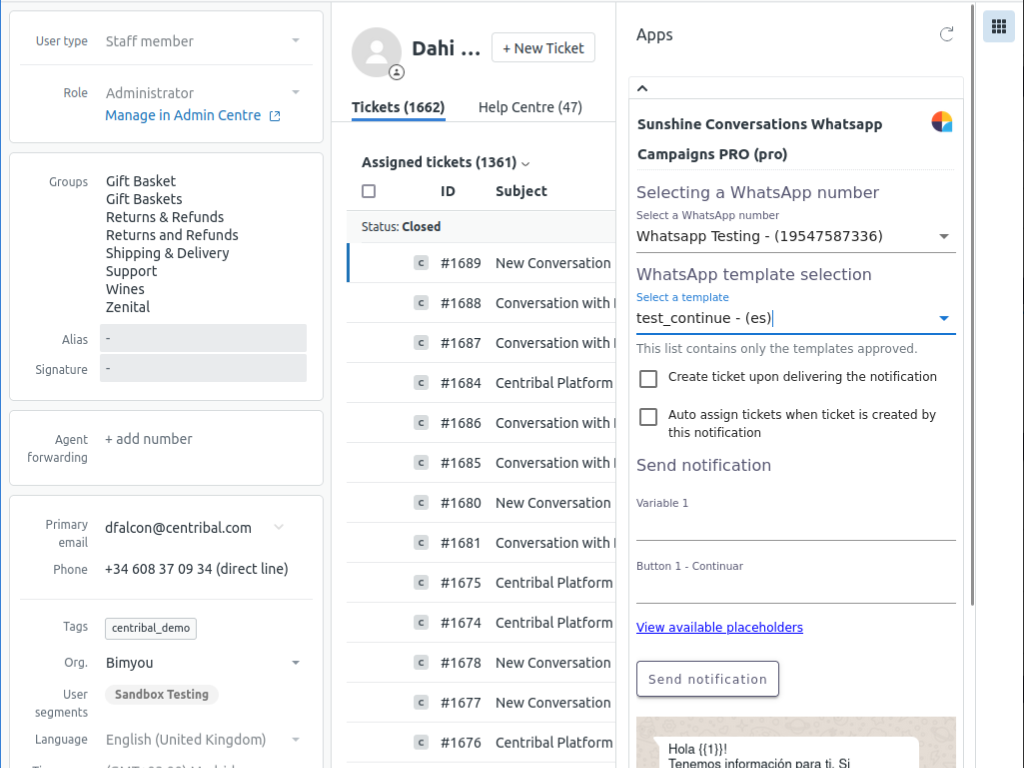The height and width of the screenshot is (768, 1024).
Task: Click the closed status icon for ticket #1688
Action: pyautogui.click(x=421, y=303)
